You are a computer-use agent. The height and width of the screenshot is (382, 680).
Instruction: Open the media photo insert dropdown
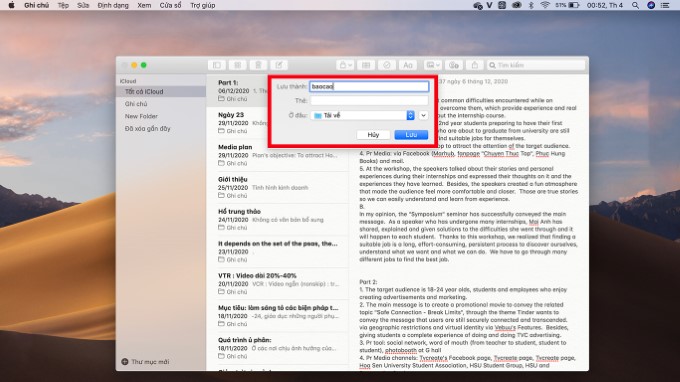click(x=432, y=65)
